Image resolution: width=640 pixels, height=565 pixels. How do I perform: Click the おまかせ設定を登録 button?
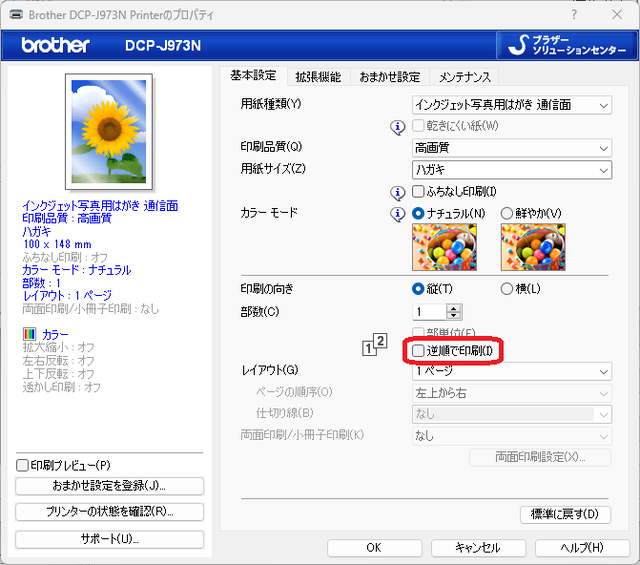click(x=109, y=486)
